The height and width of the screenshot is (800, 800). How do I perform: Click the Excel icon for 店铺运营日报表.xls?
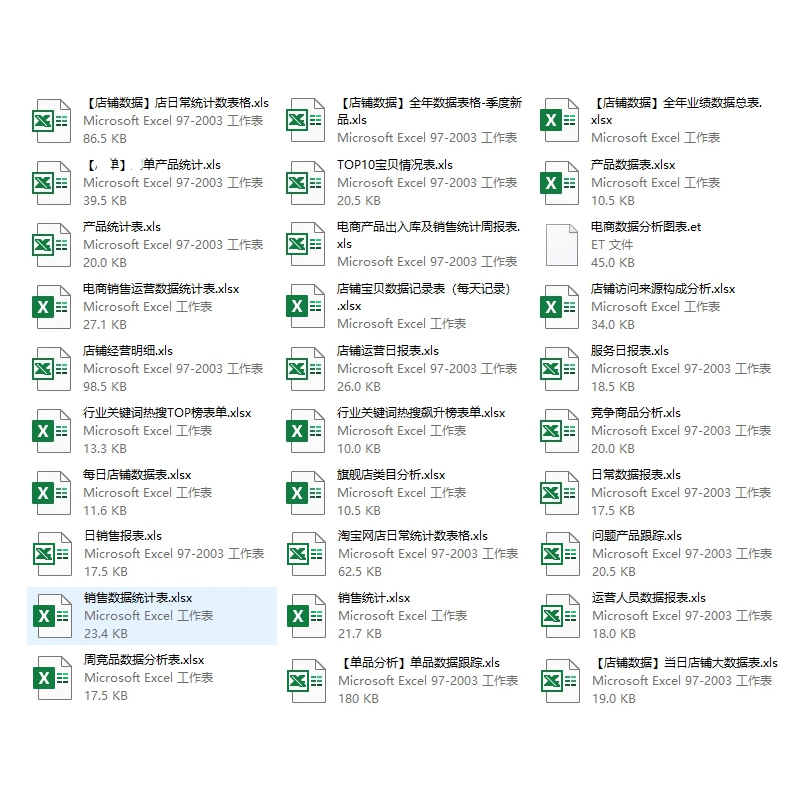coord(306,369)
